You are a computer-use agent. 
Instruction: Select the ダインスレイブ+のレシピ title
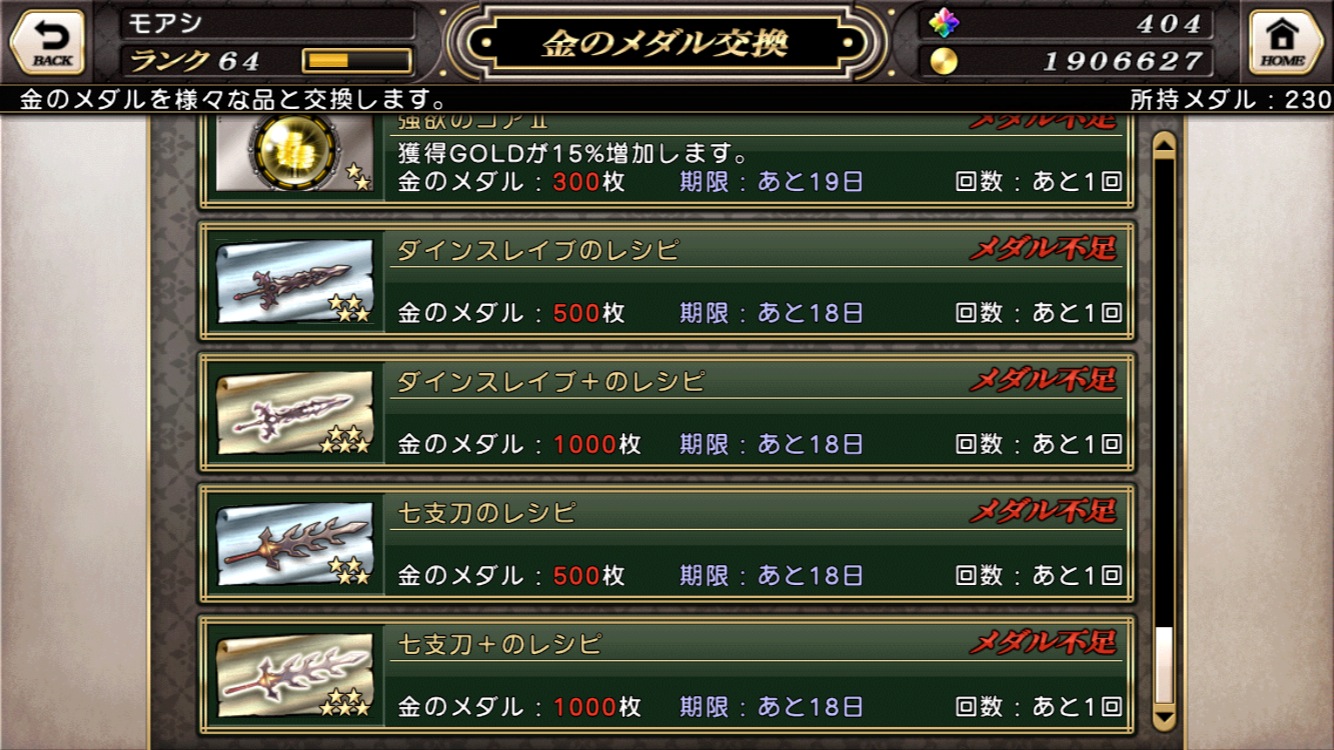point(551,381)
